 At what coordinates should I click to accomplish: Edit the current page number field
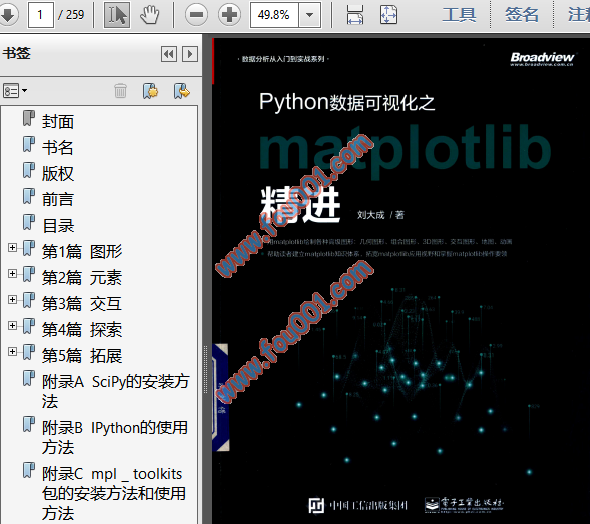(x=40, y=15)
